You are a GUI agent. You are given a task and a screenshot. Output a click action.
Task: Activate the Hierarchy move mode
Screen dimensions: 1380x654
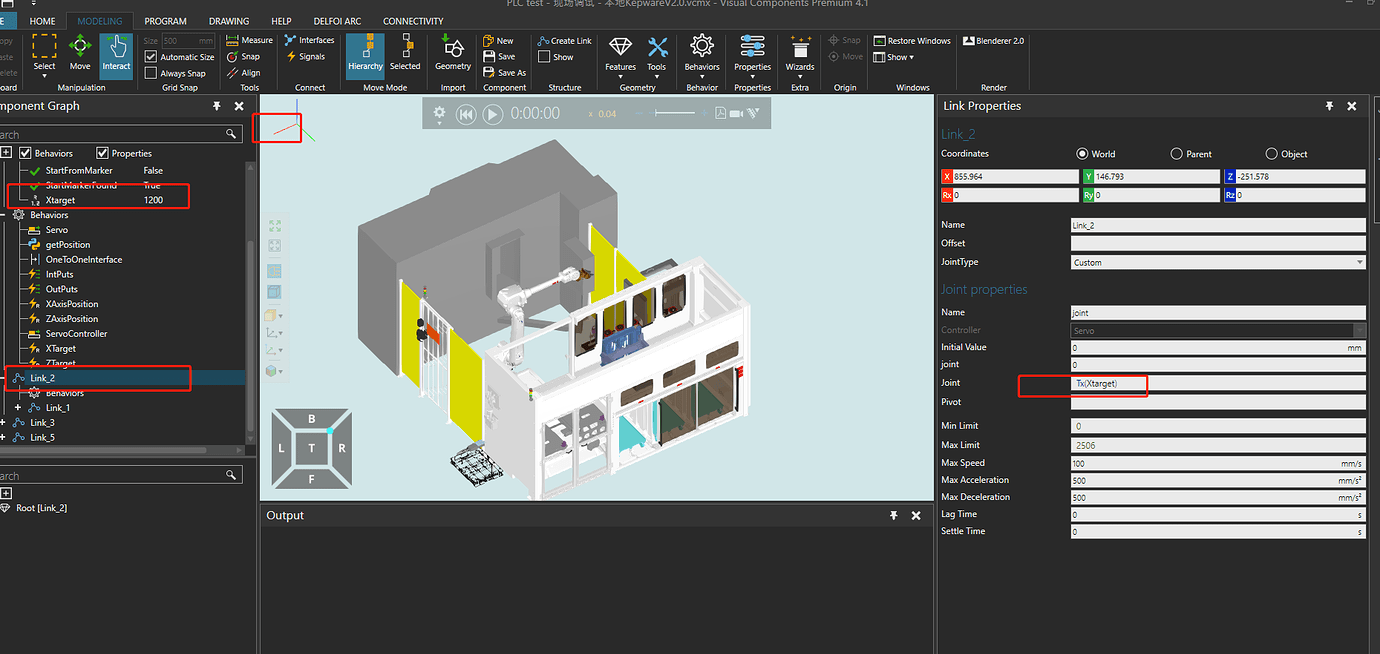pyautogui.click(x=365, y=56)
